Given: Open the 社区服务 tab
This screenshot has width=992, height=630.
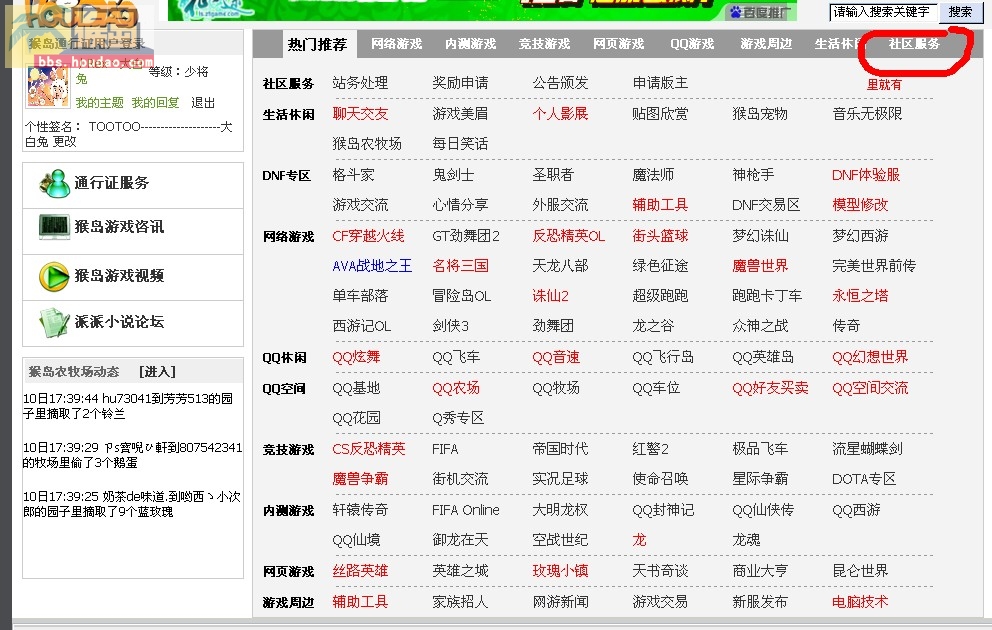Looking at the screenshot, I should pyautogui.click(x=914, y=44).
